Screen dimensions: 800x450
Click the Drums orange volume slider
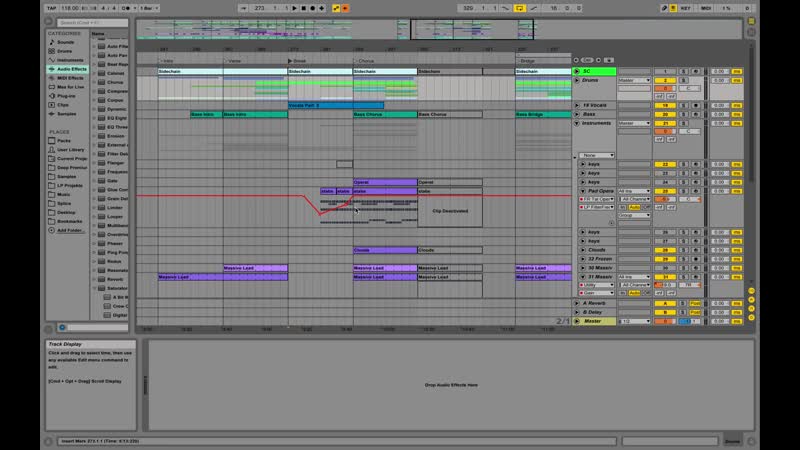[665, 89]
